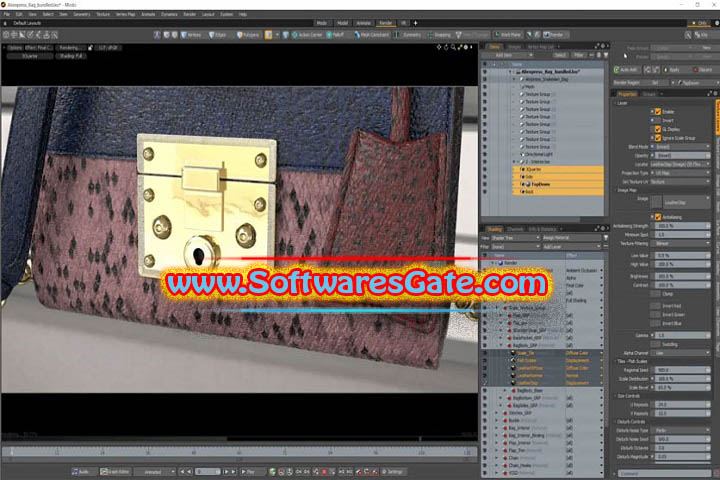
Task: Click the Brightness value field
Action: [x=682, y=277]
